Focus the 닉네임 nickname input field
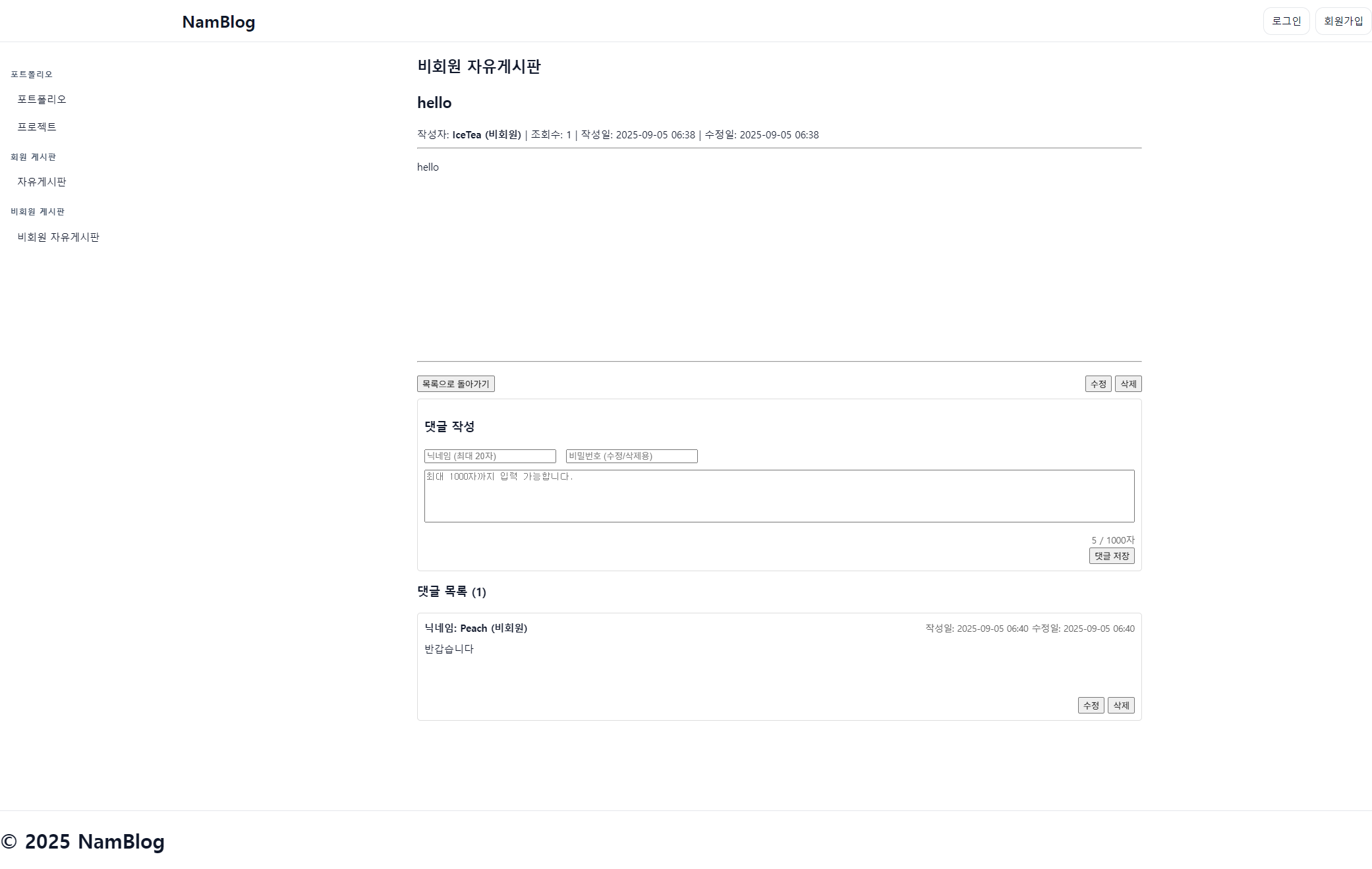The width and height of the screenshot is (1372, 869). click(x=490, y=456)
